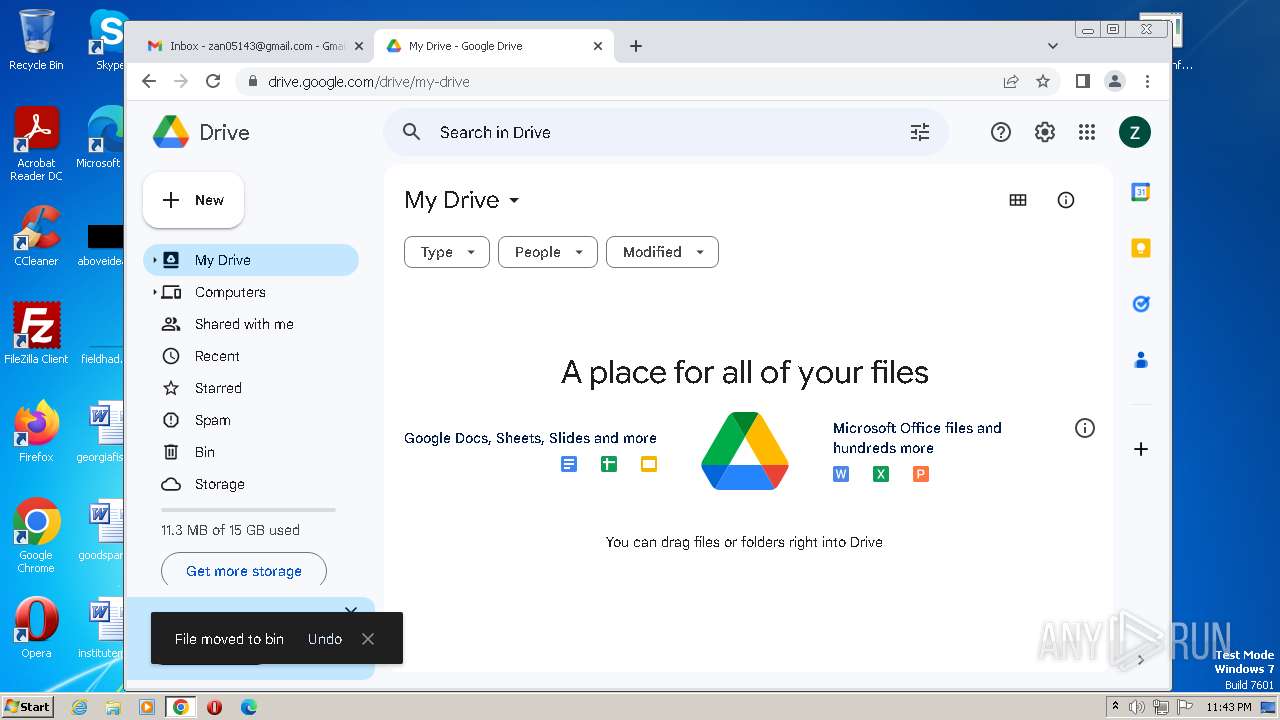Click Get more storage button
Screen dimensions: 1280x720
pos(244,571)
